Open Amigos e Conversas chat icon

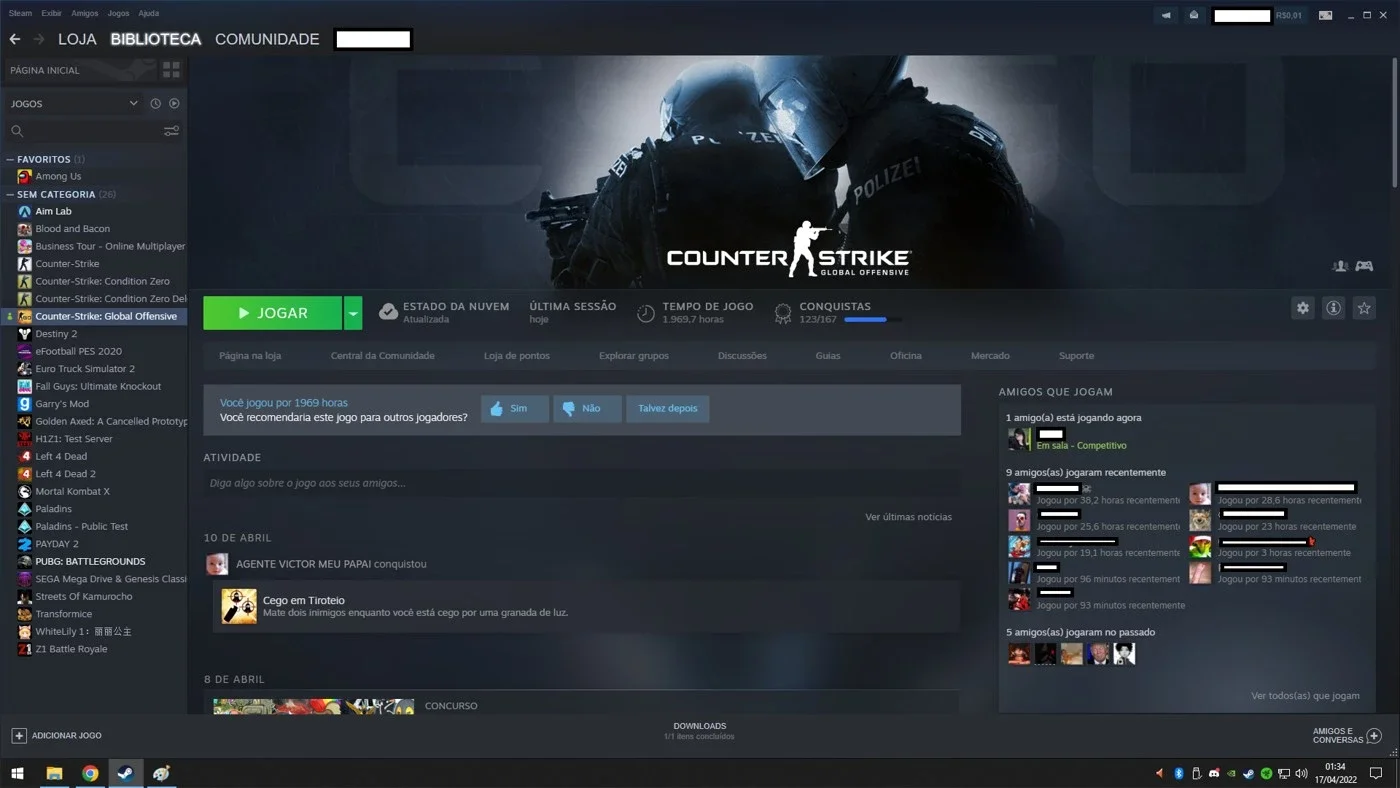tap(1374, 735)
